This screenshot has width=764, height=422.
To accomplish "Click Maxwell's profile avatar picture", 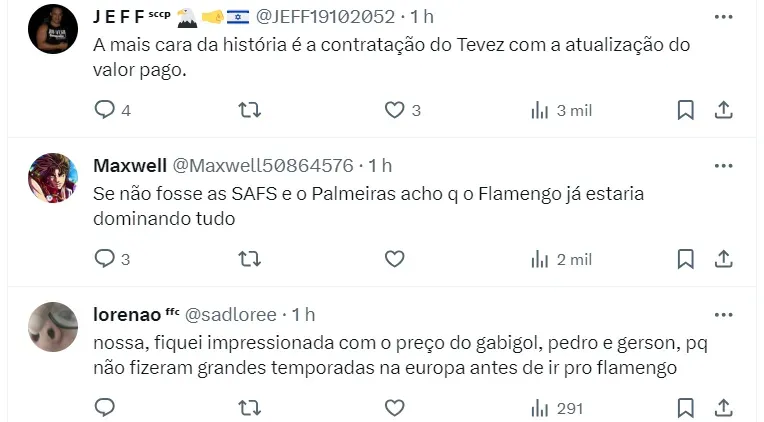I will 53,178.
